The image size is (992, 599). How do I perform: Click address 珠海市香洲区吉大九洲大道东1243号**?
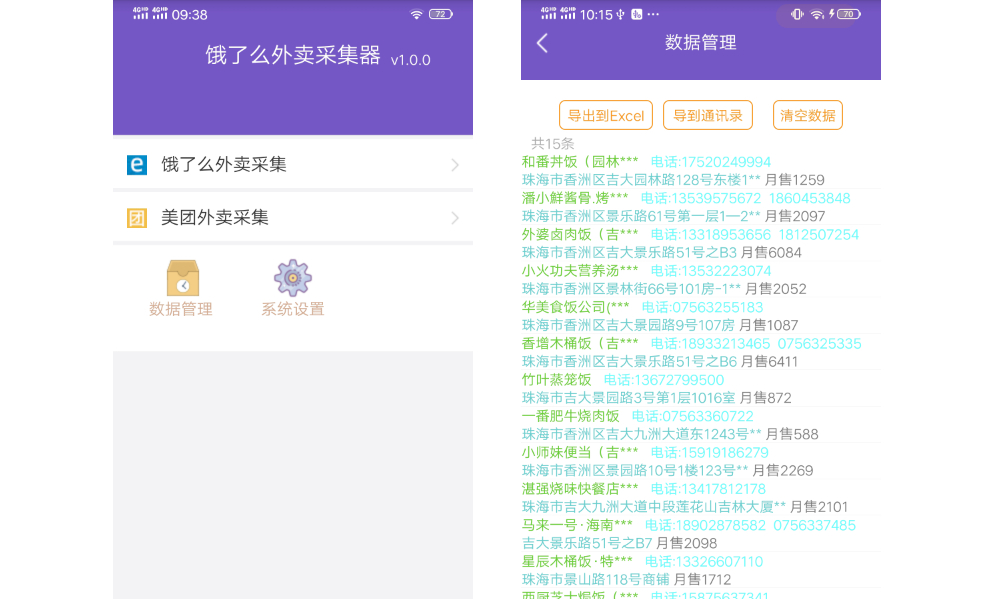[x=642, y=435]
